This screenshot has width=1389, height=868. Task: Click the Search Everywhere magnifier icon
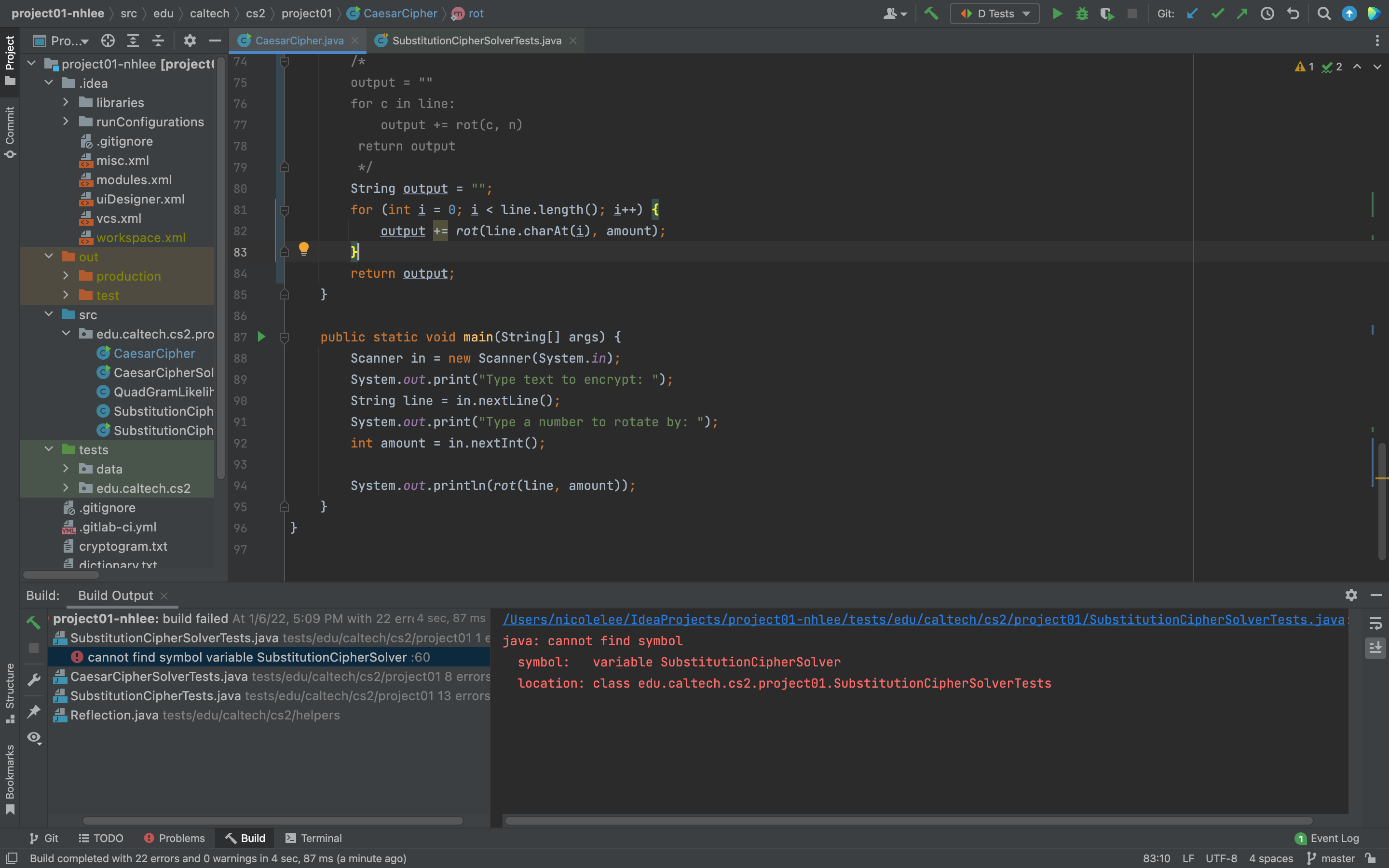pyautogui.click(x=1323, y=13)
